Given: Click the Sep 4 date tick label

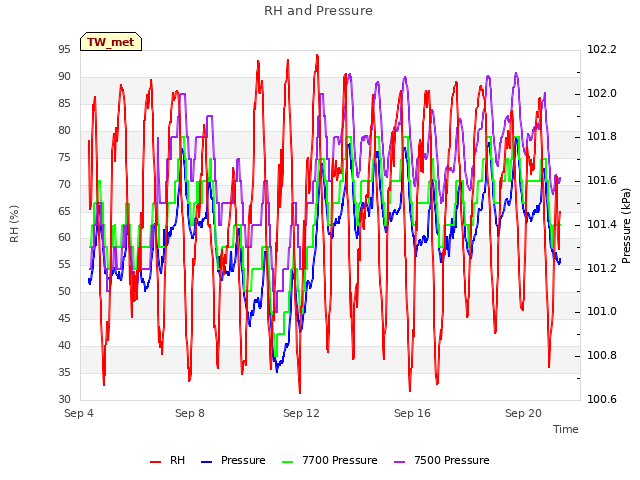Looking at the screenshot, I should point(79,413).
